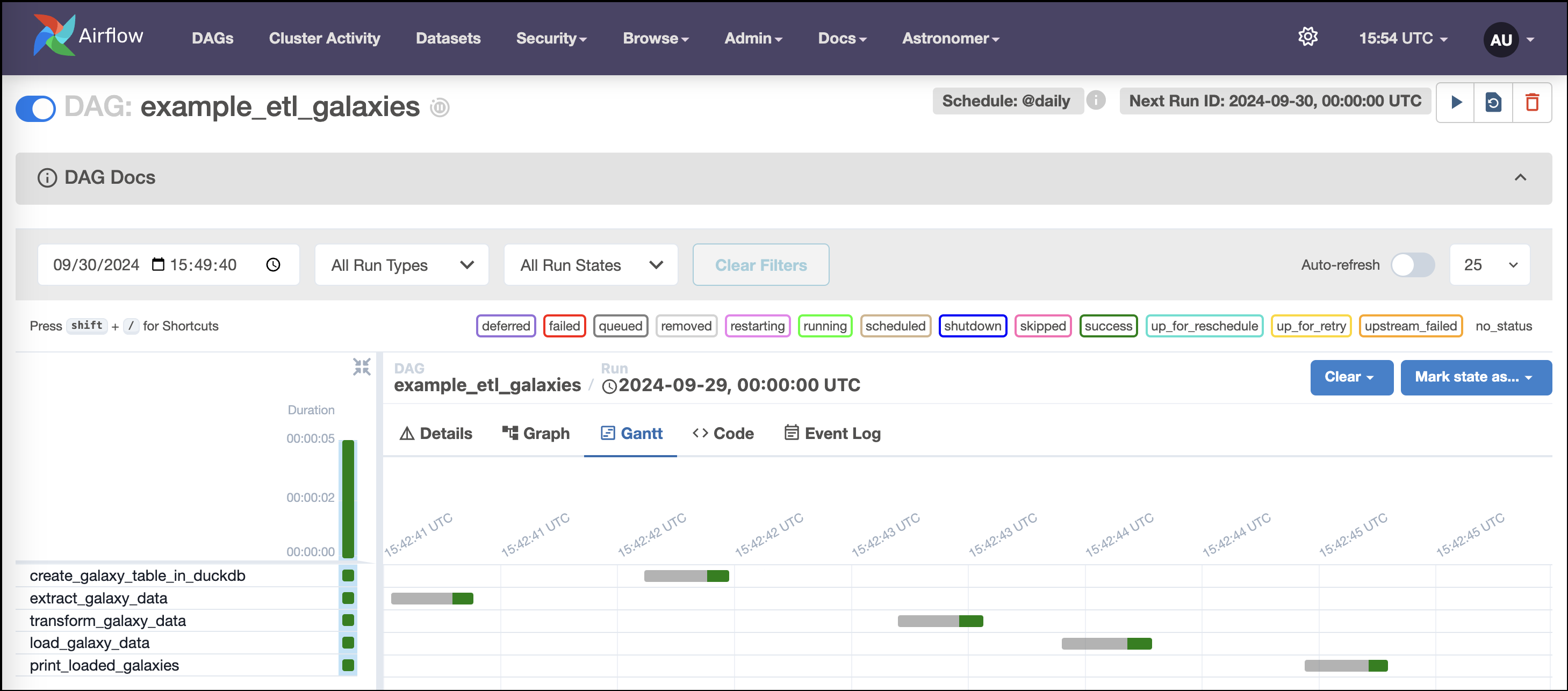Delete the DAG via the trash icon
Viewport: 1568px width, 691px height.
point(1533,102)
